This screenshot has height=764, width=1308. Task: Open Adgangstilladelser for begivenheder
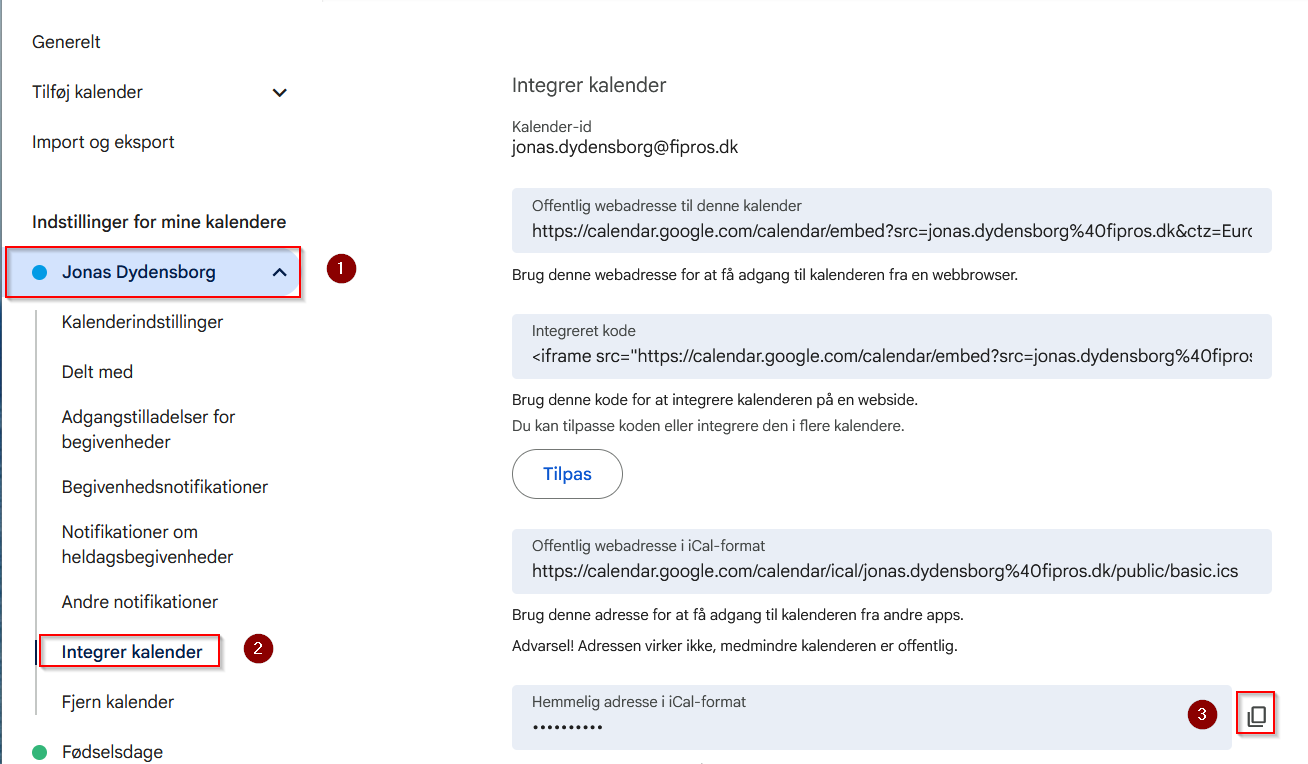tap(148, 429)
